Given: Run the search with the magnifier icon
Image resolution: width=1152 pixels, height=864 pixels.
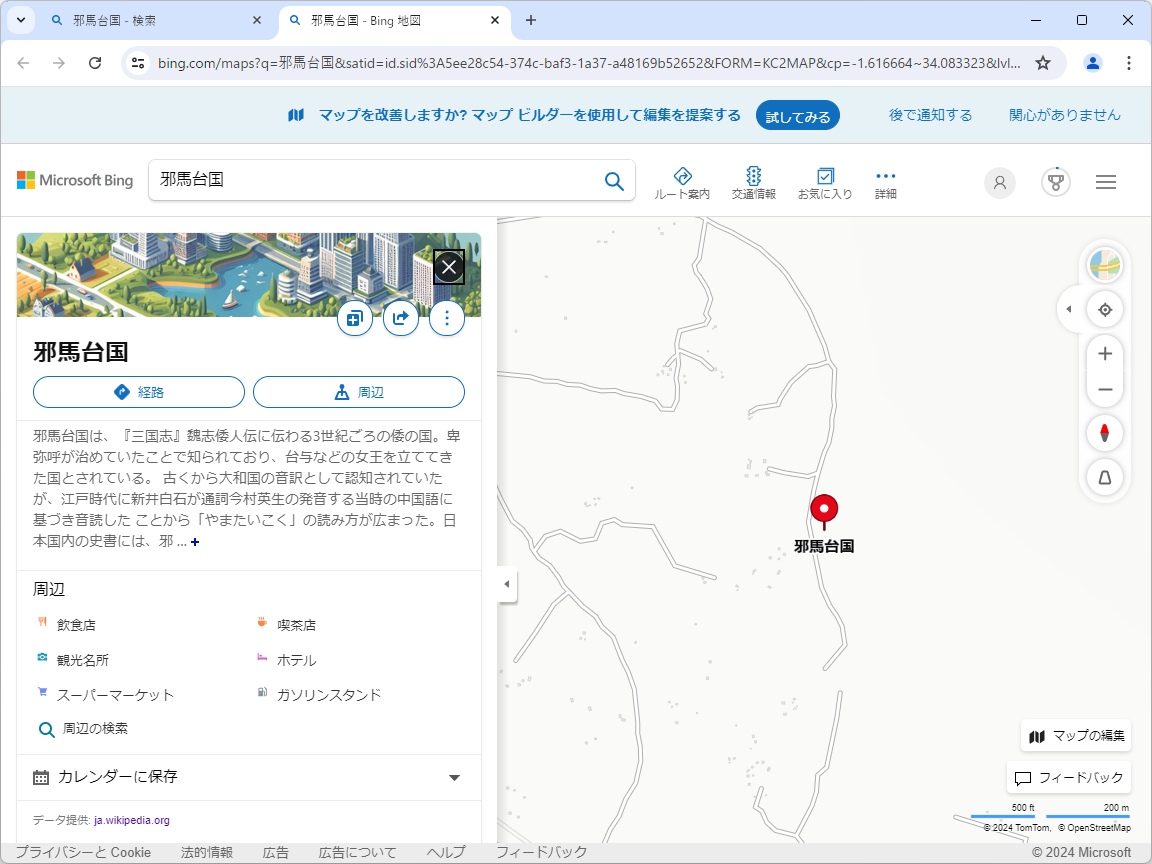Looking at the screenshot, I should click(x=614, y=181).
